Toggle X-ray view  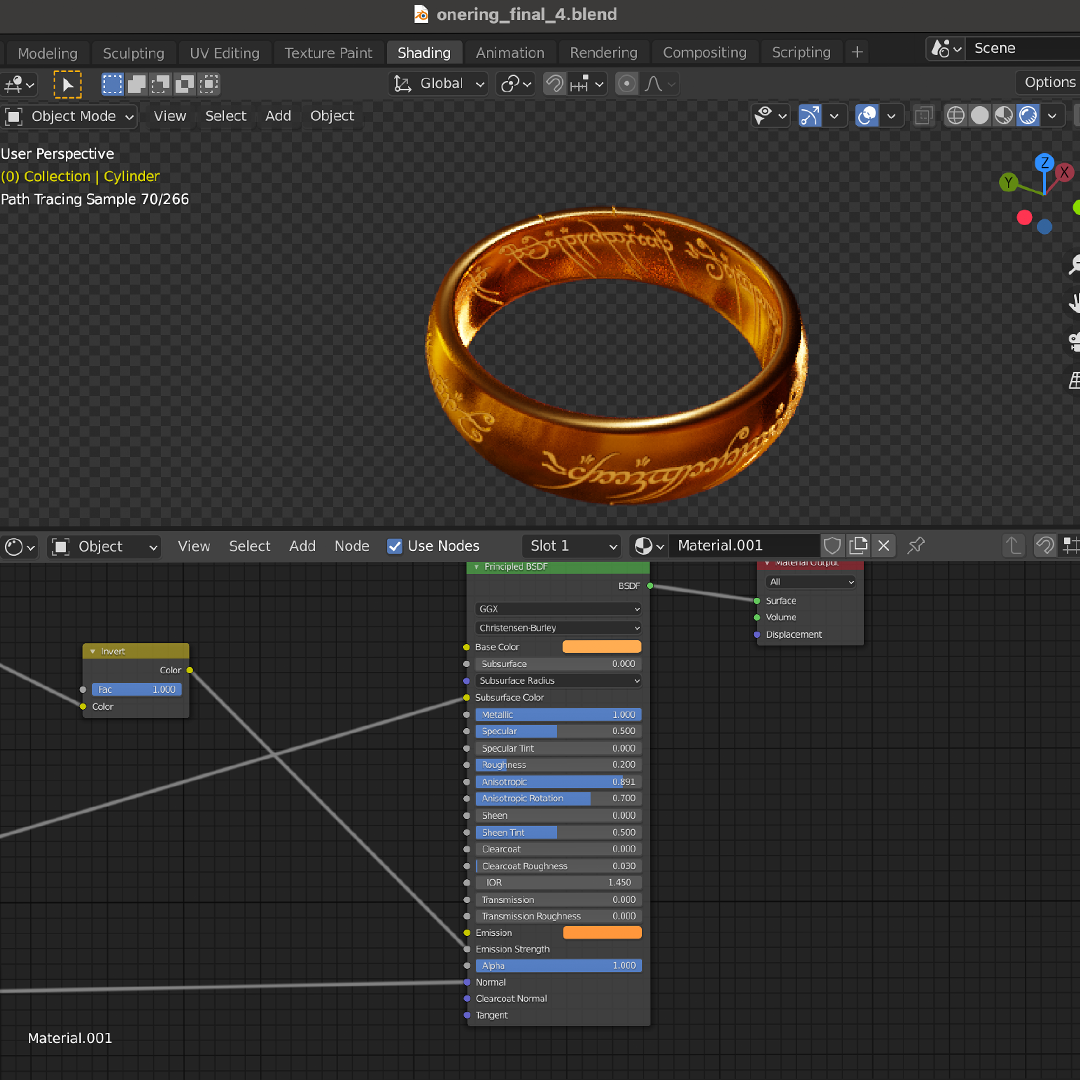[924, 116]
